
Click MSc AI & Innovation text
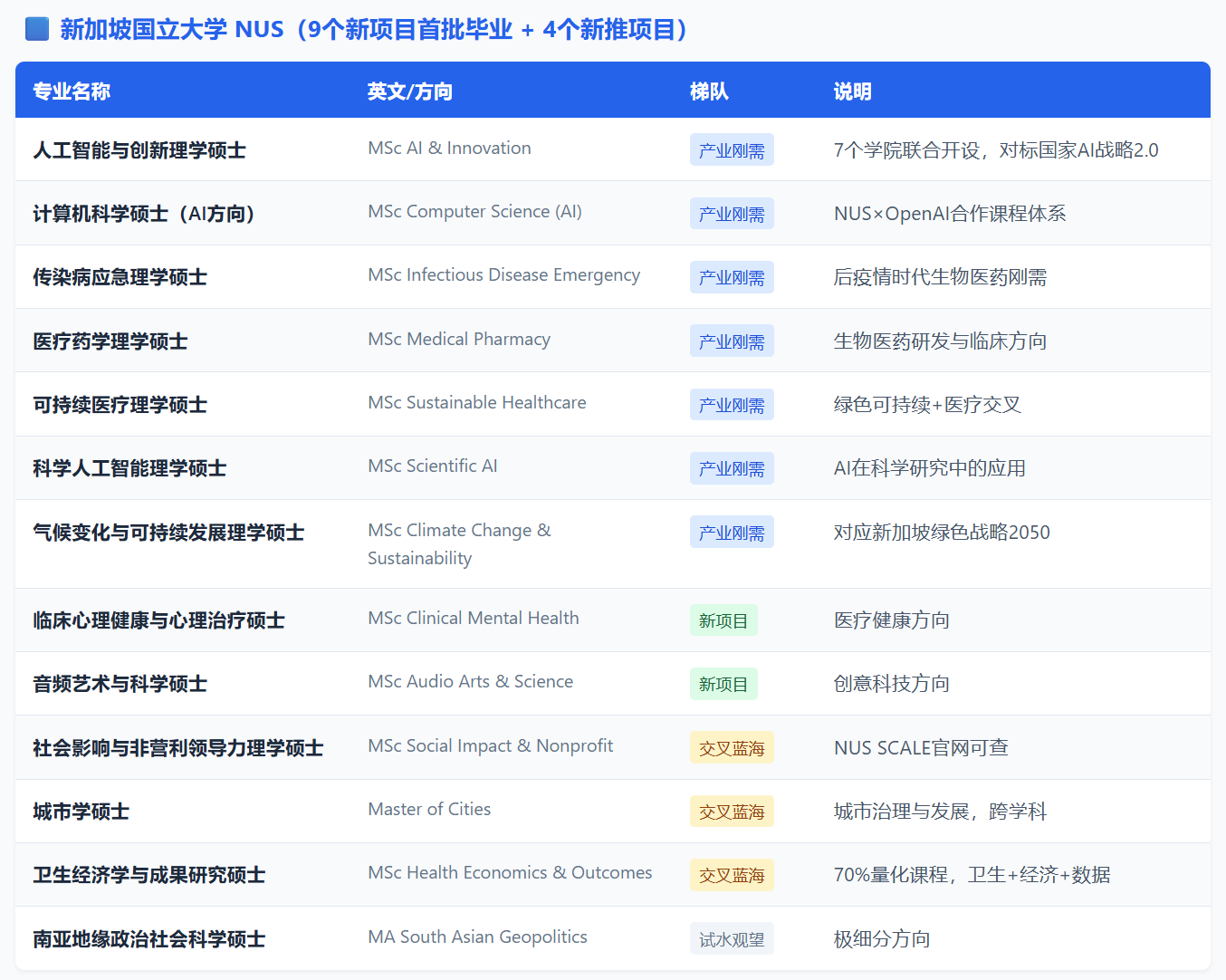point(449,149)
